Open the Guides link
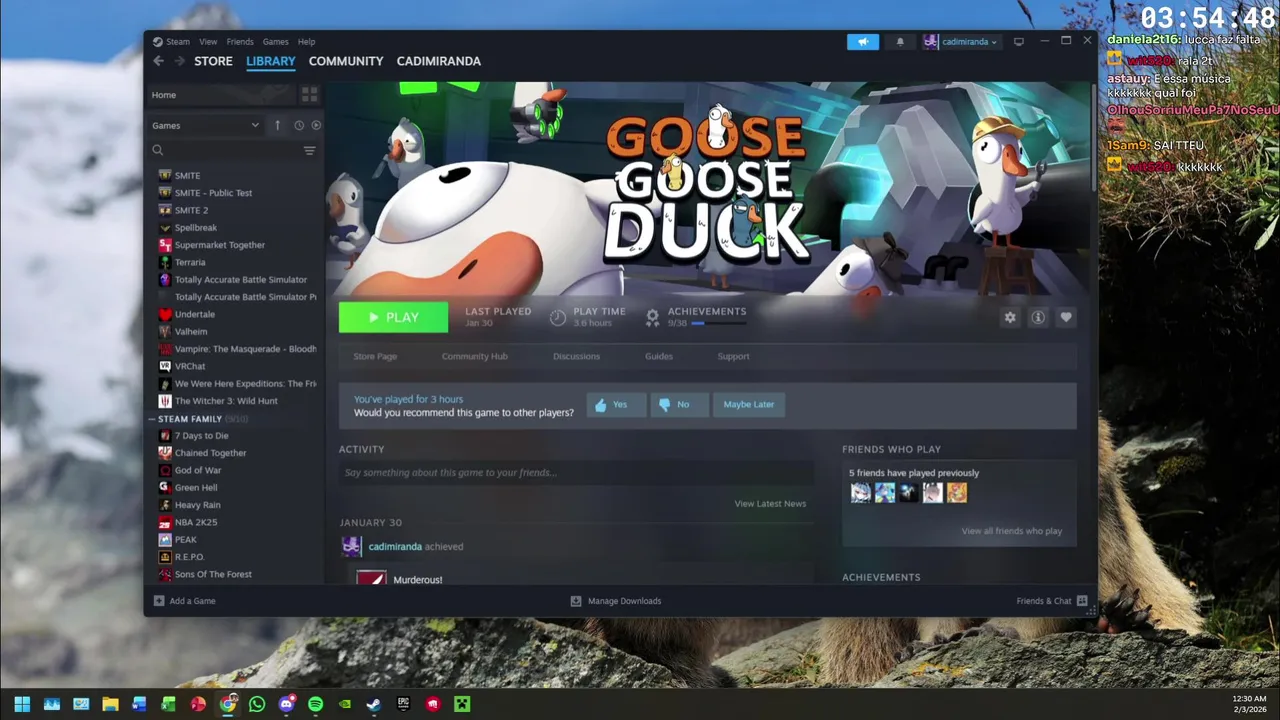 tap(659, 356)
